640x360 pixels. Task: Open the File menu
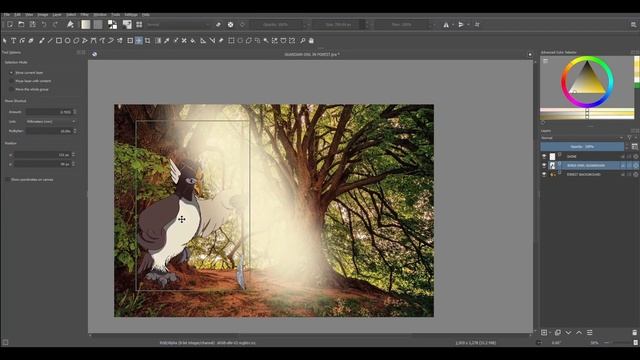point(7,15)
